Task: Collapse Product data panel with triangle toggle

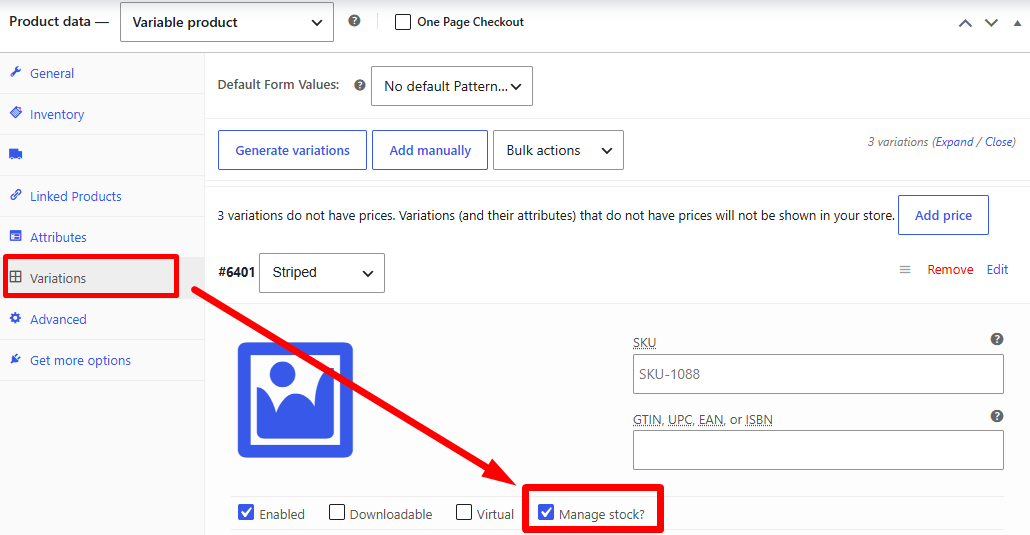Action: point(1017,23)
